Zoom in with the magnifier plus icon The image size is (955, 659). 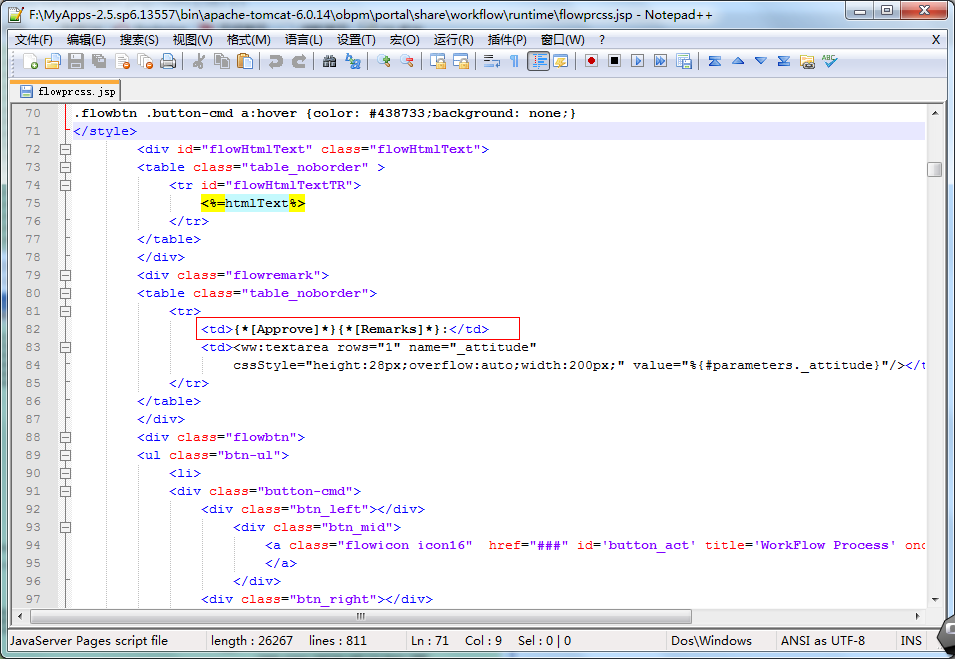pyautogui.click(x=383, y=61)
